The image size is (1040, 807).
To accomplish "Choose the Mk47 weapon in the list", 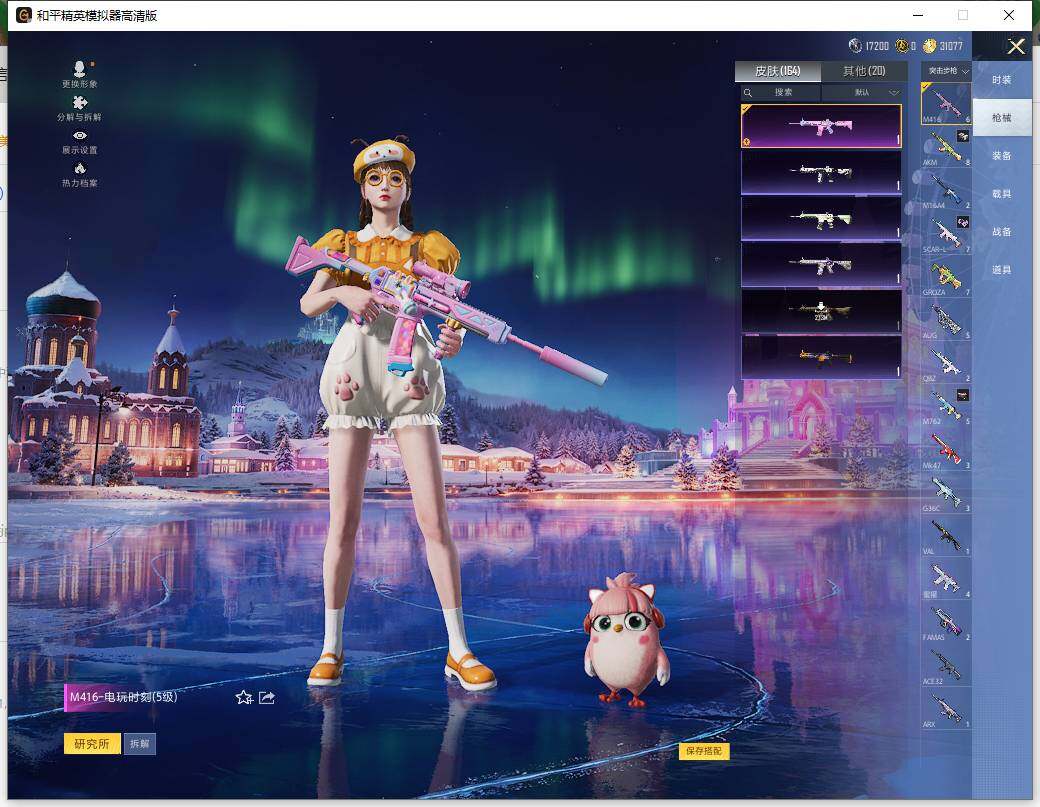I will point(946,449).
